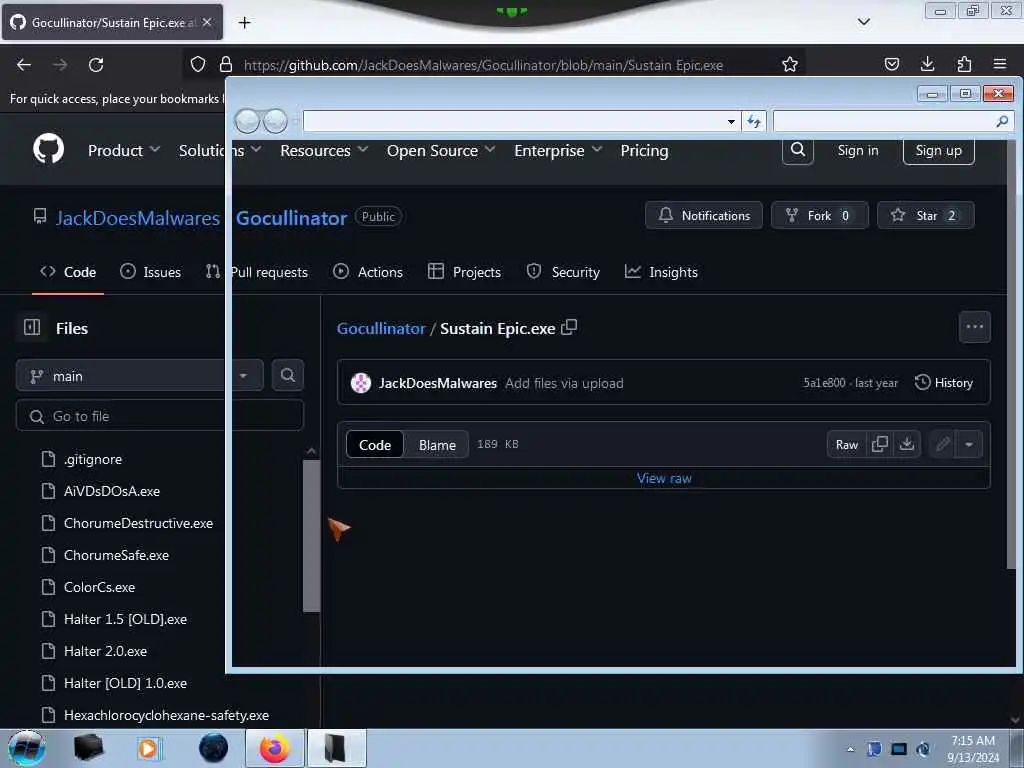Open the media player taskbar icon
1024x768 pixels.
(148, 748)
